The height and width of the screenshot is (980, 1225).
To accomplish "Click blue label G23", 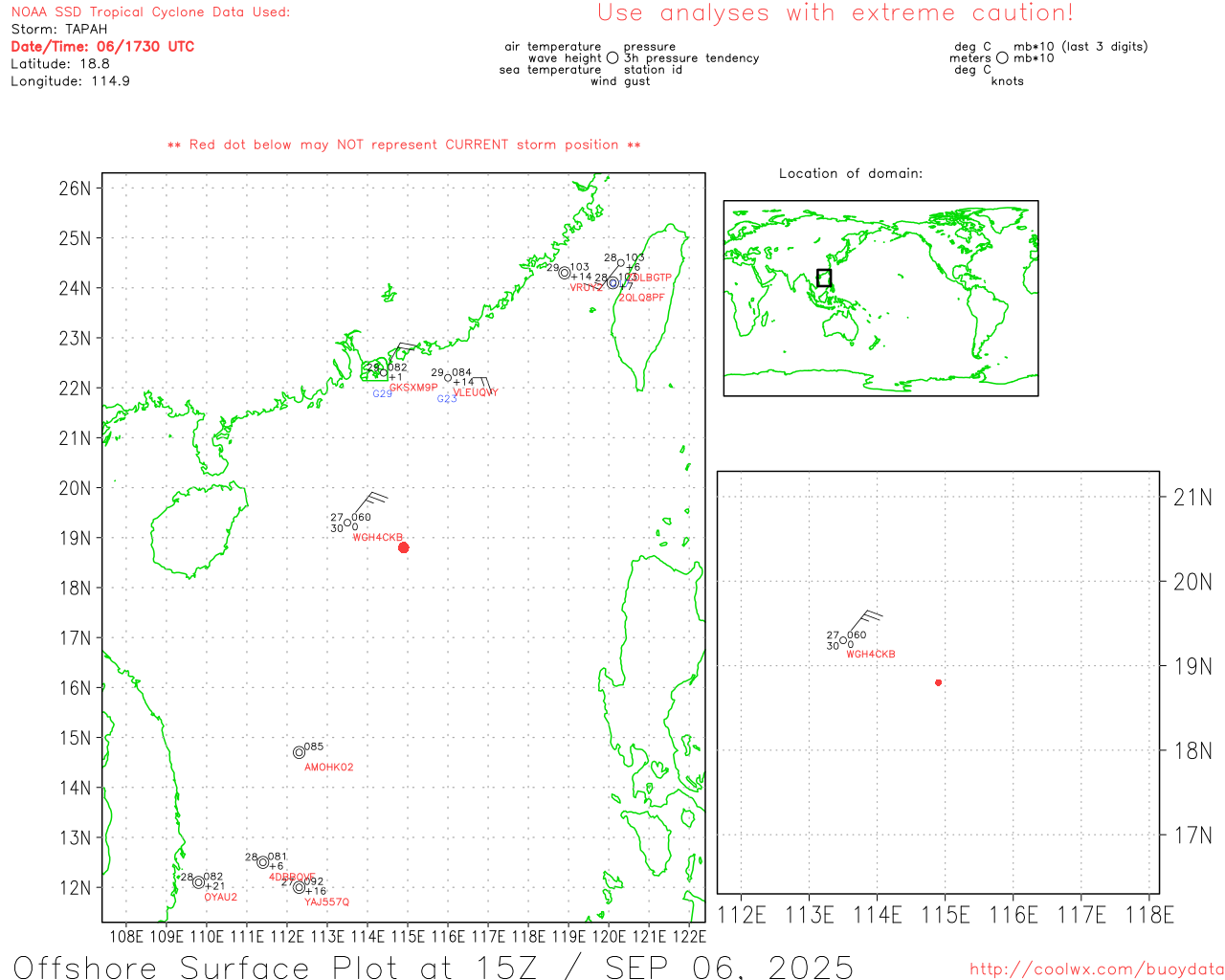I will [447, 399].
